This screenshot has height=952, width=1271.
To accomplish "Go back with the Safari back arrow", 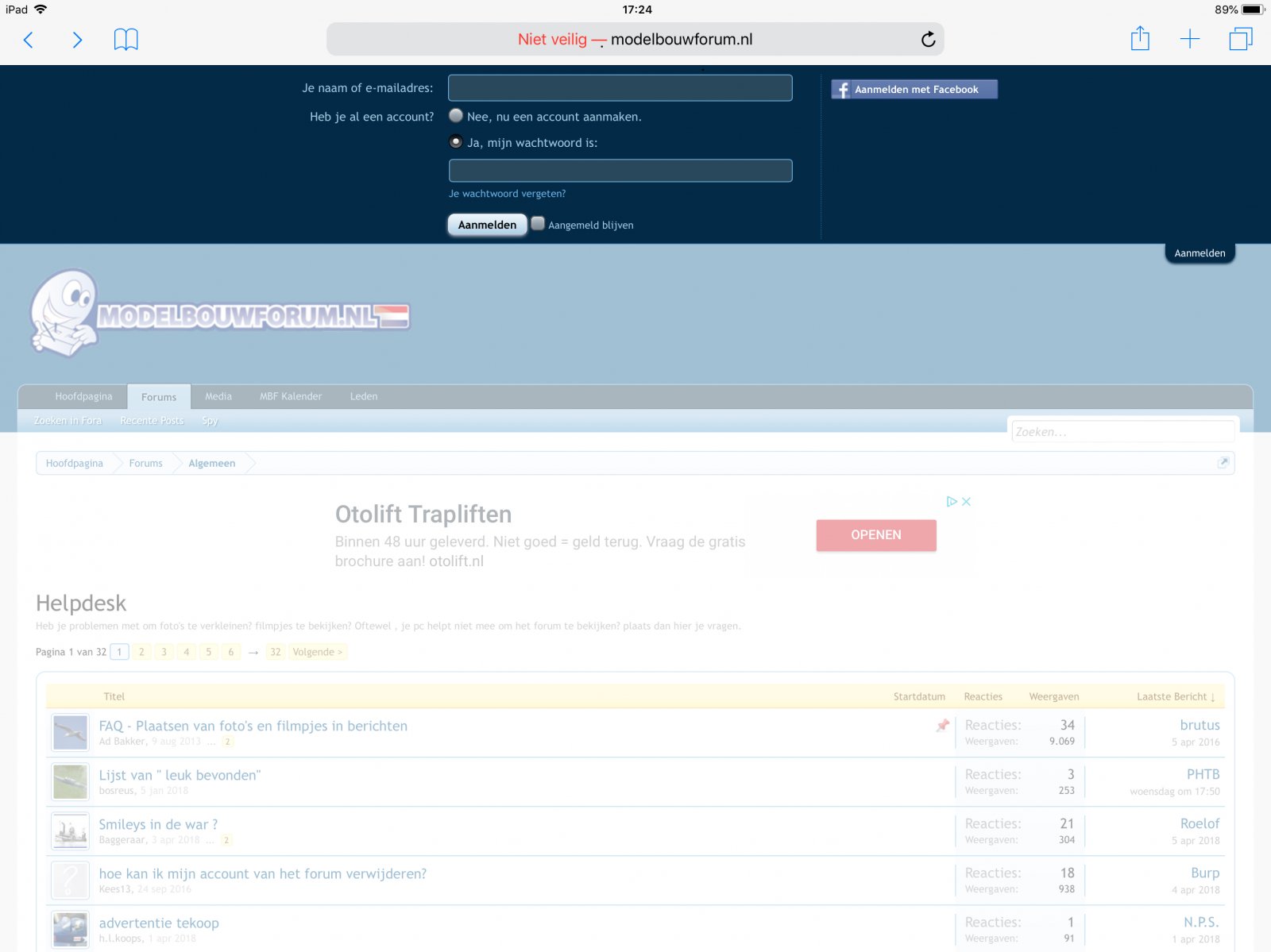I will pyautogui.click(x=29, y=40).
